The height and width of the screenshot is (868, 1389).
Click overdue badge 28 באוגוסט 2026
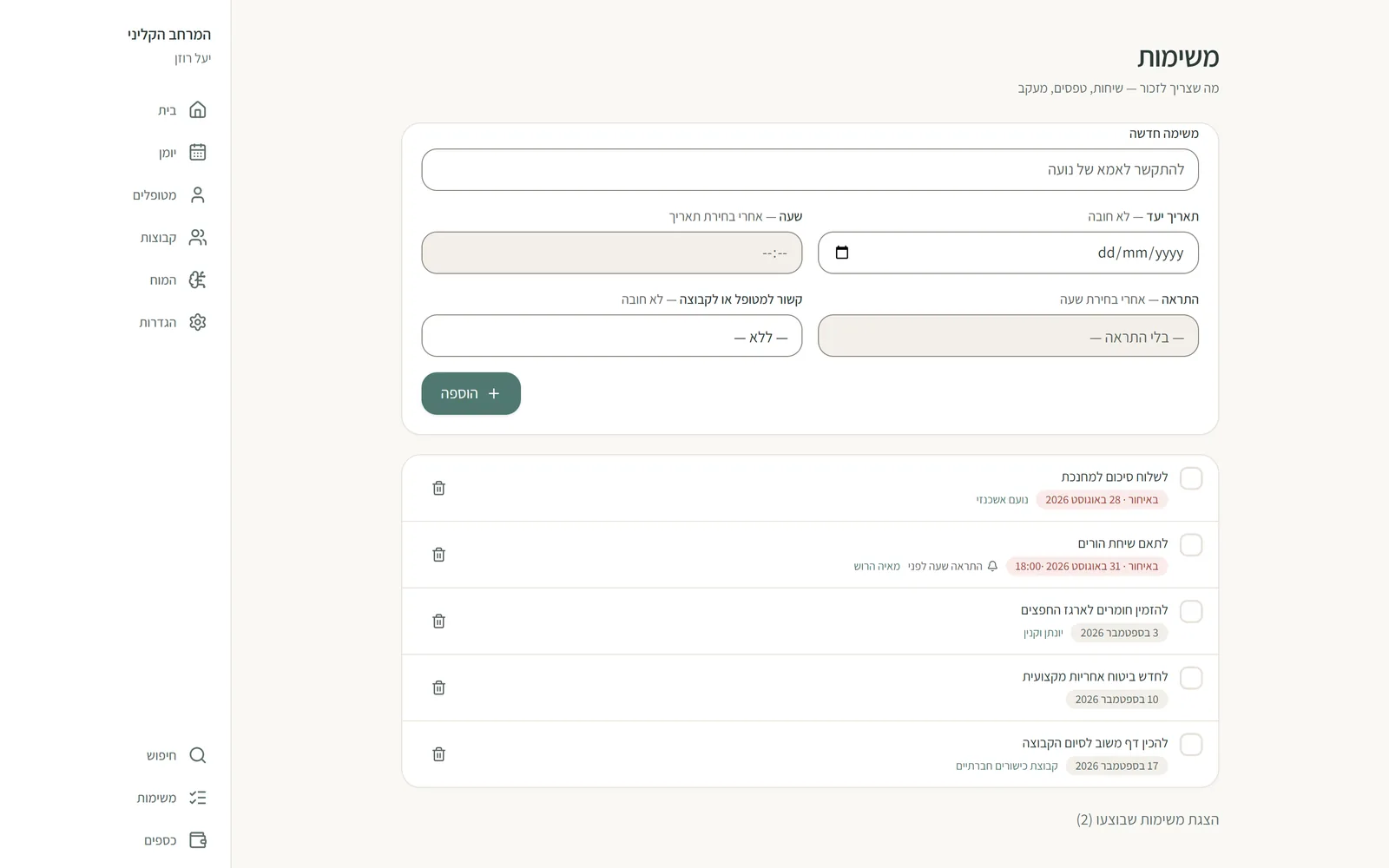[x=1102, y=500]
